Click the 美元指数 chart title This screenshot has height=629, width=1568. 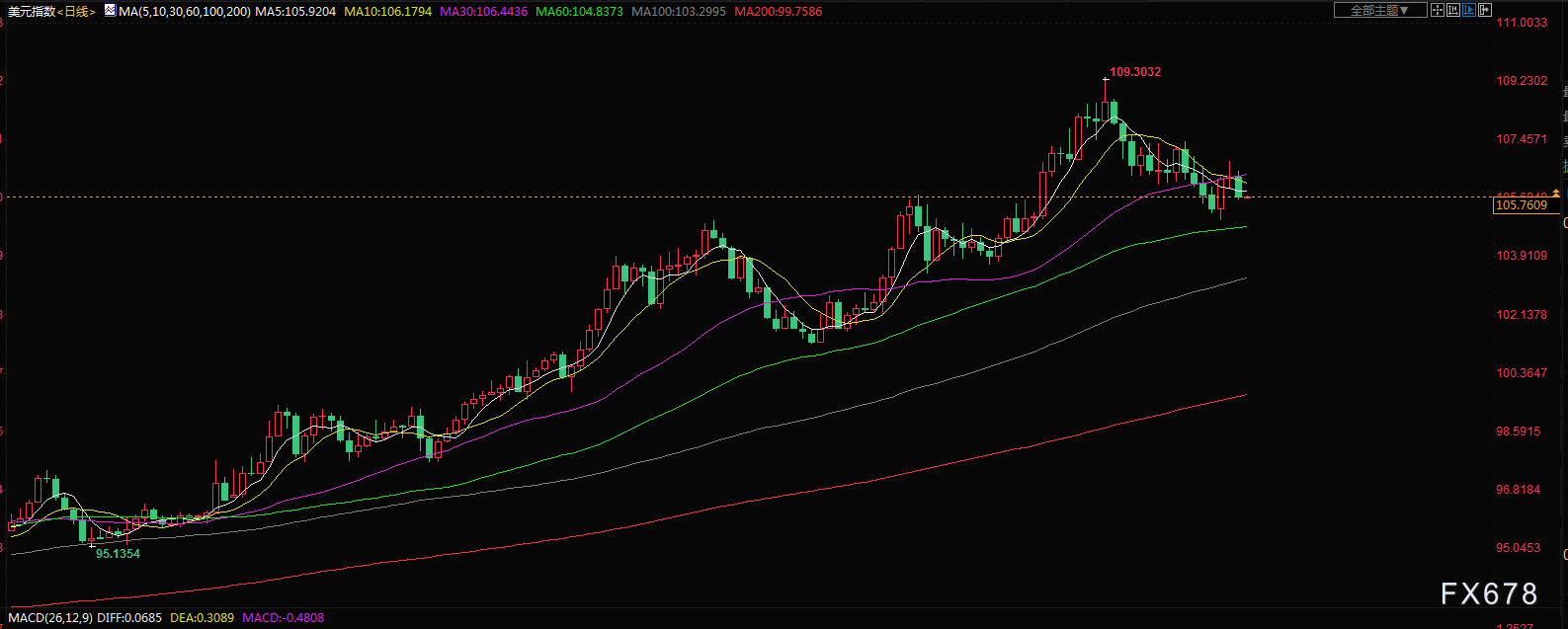[32, 12]
